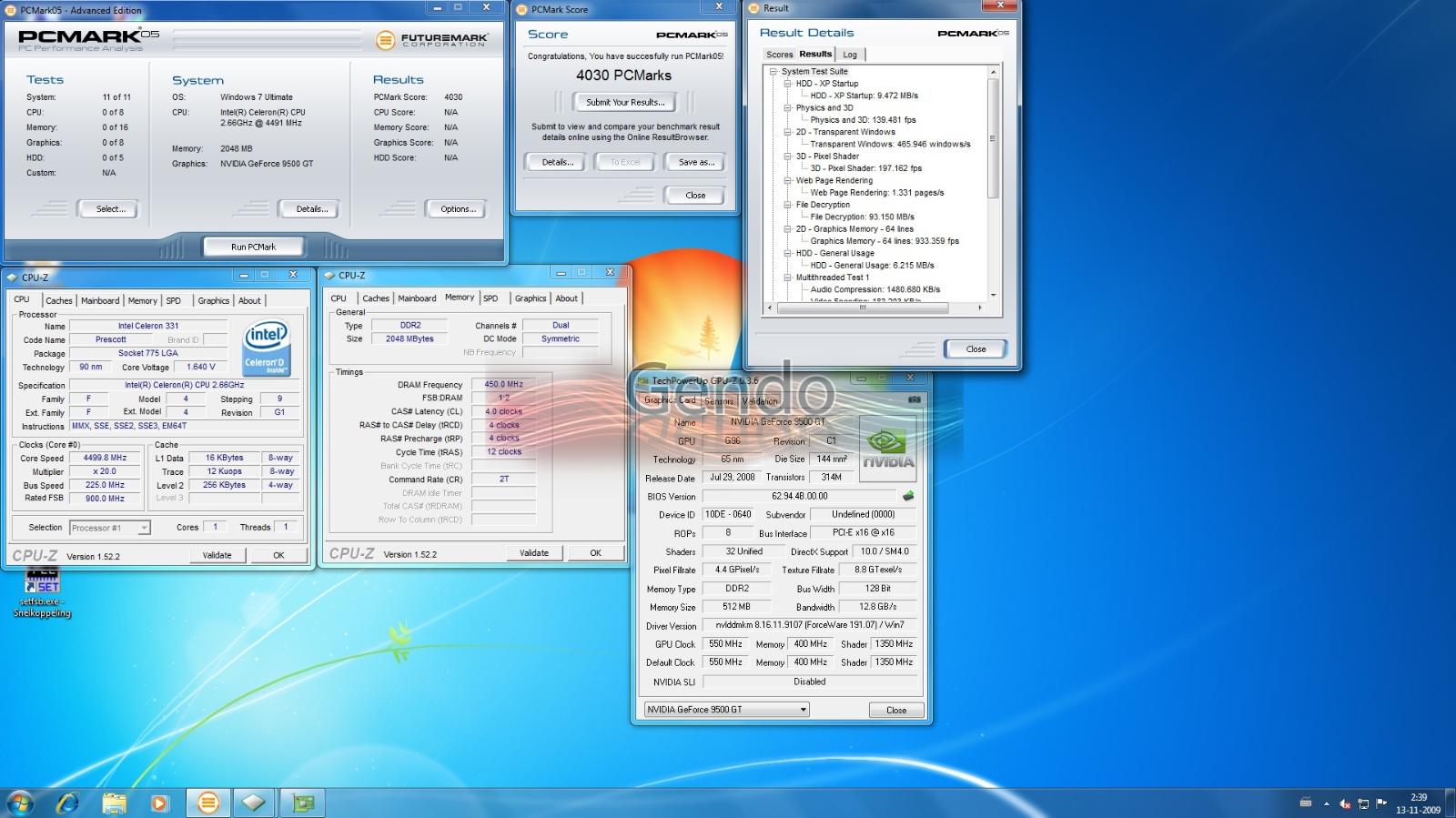This screenshot has width=1456, height=818.
Task: Click Submit Your Results button
Action: coord(625,102)
